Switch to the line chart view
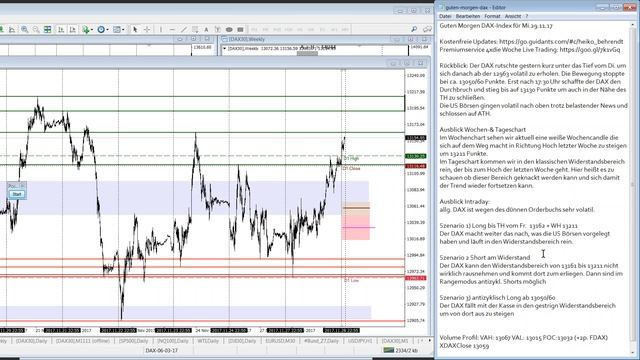 [12, 29]
